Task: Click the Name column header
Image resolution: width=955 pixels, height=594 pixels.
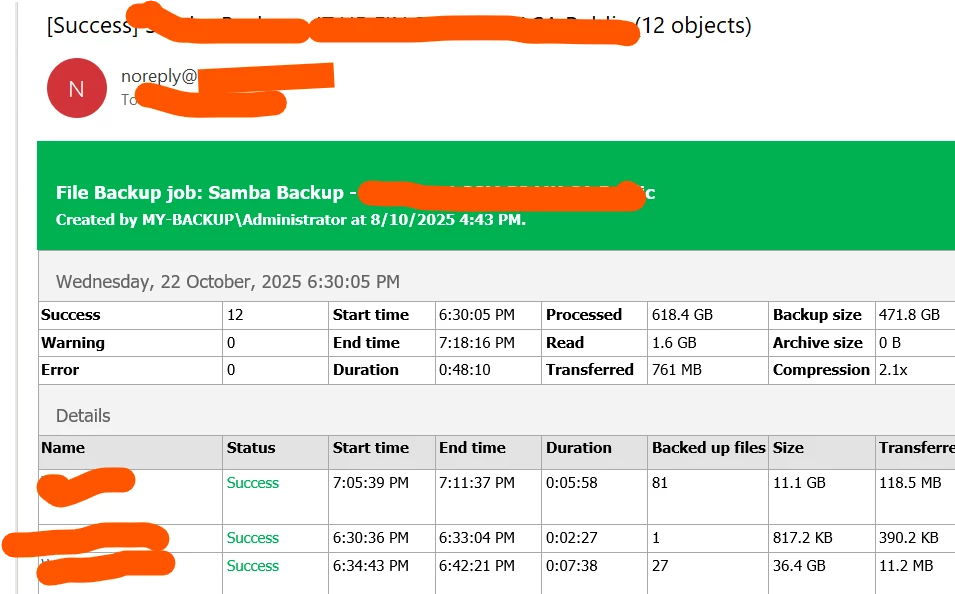Action: pyautogui.click(x=63, y=448)
